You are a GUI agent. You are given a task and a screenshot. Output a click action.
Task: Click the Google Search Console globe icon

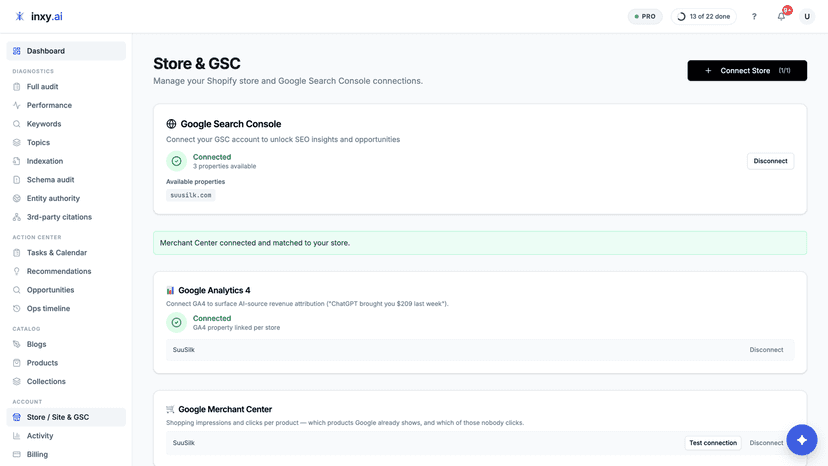[x=171, y=124]
